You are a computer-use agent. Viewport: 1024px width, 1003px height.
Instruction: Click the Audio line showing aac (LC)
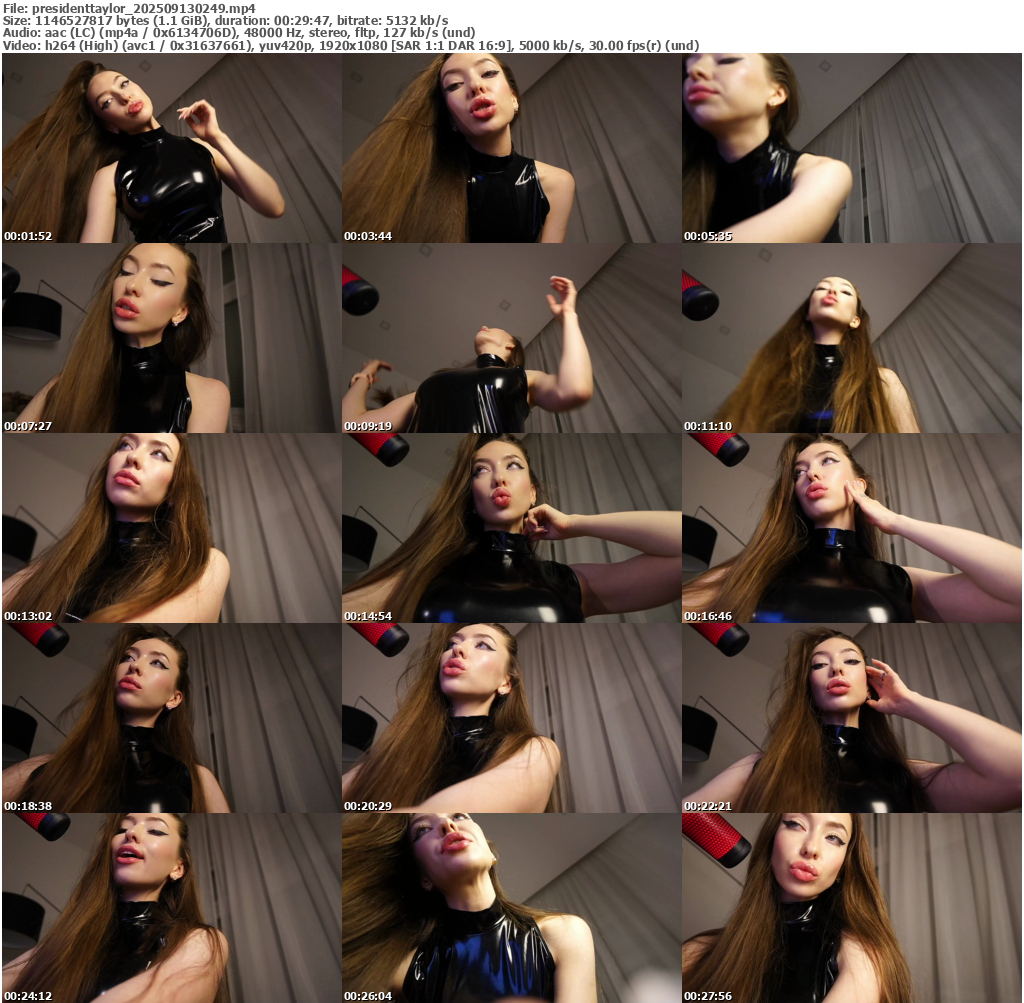(238, 33)
